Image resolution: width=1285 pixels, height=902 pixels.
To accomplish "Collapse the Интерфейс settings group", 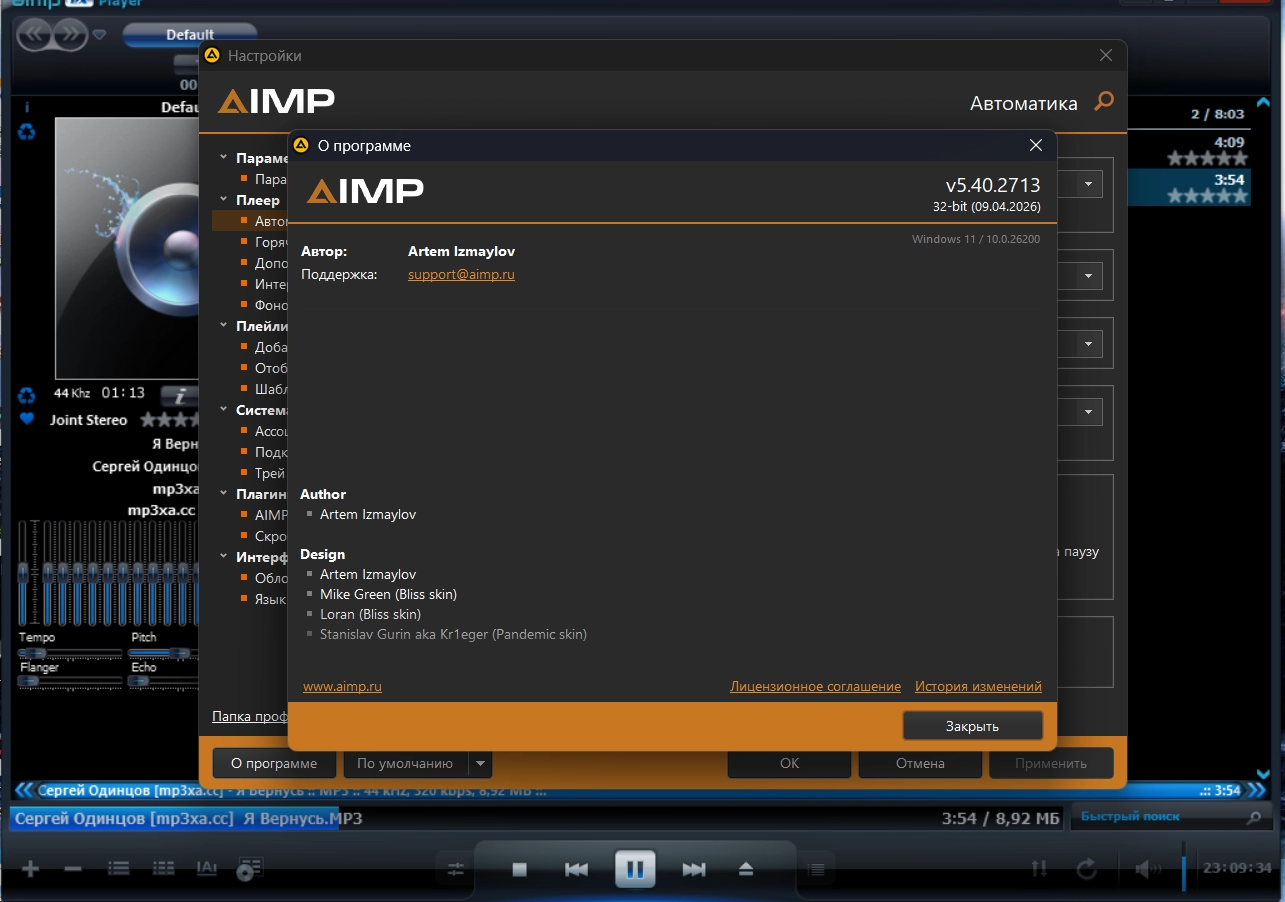I will pyautogui.click(x=225, y=557).
